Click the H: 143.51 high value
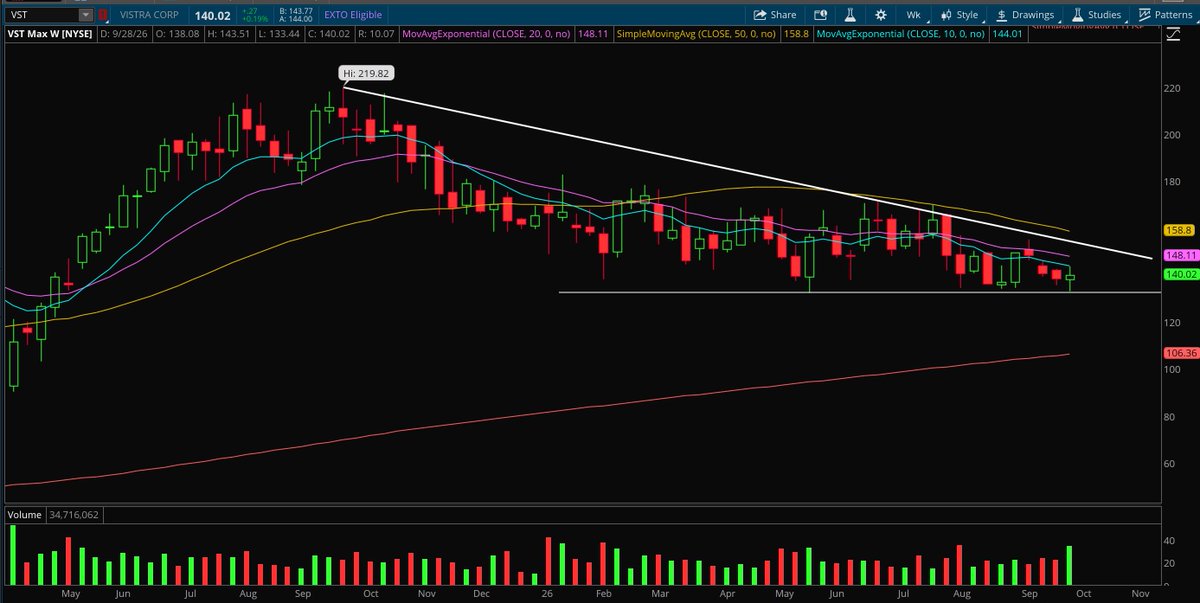The height and width of the screenshot is (603, 1200). pyautogui.click(x=230, y=34)
